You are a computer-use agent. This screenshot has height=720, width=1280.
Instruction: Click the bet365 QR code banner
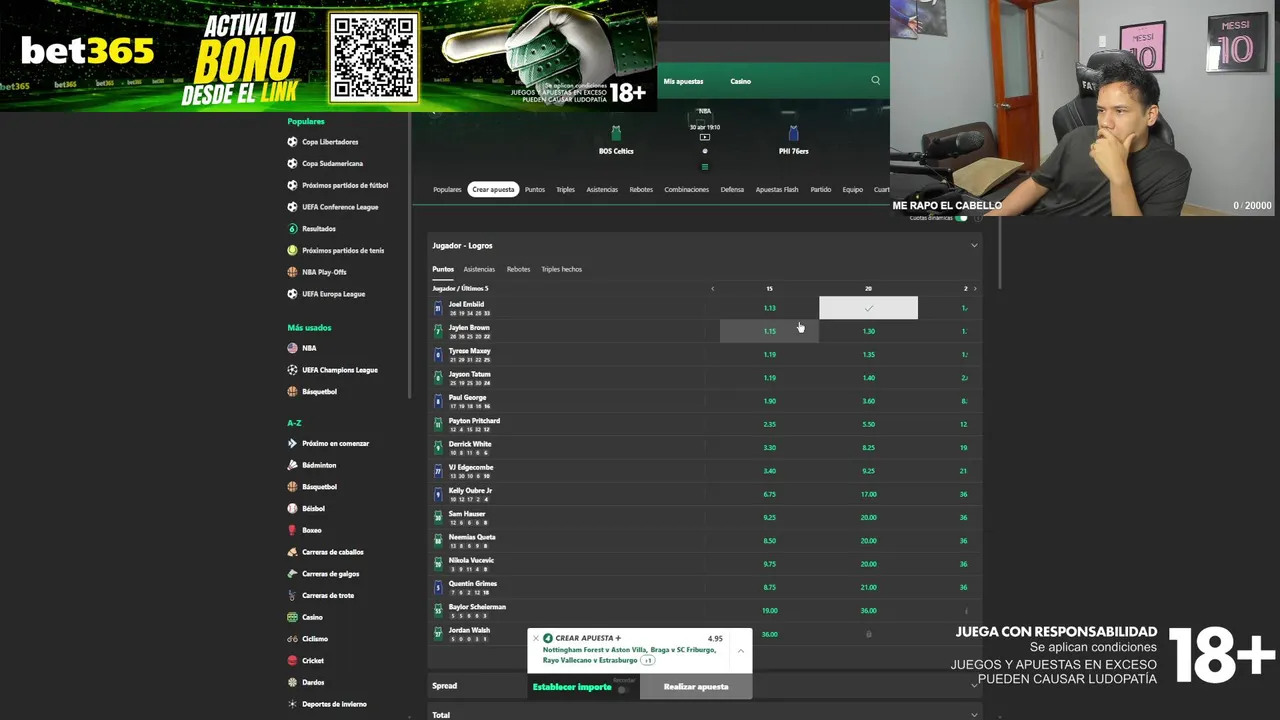(373, 57)
